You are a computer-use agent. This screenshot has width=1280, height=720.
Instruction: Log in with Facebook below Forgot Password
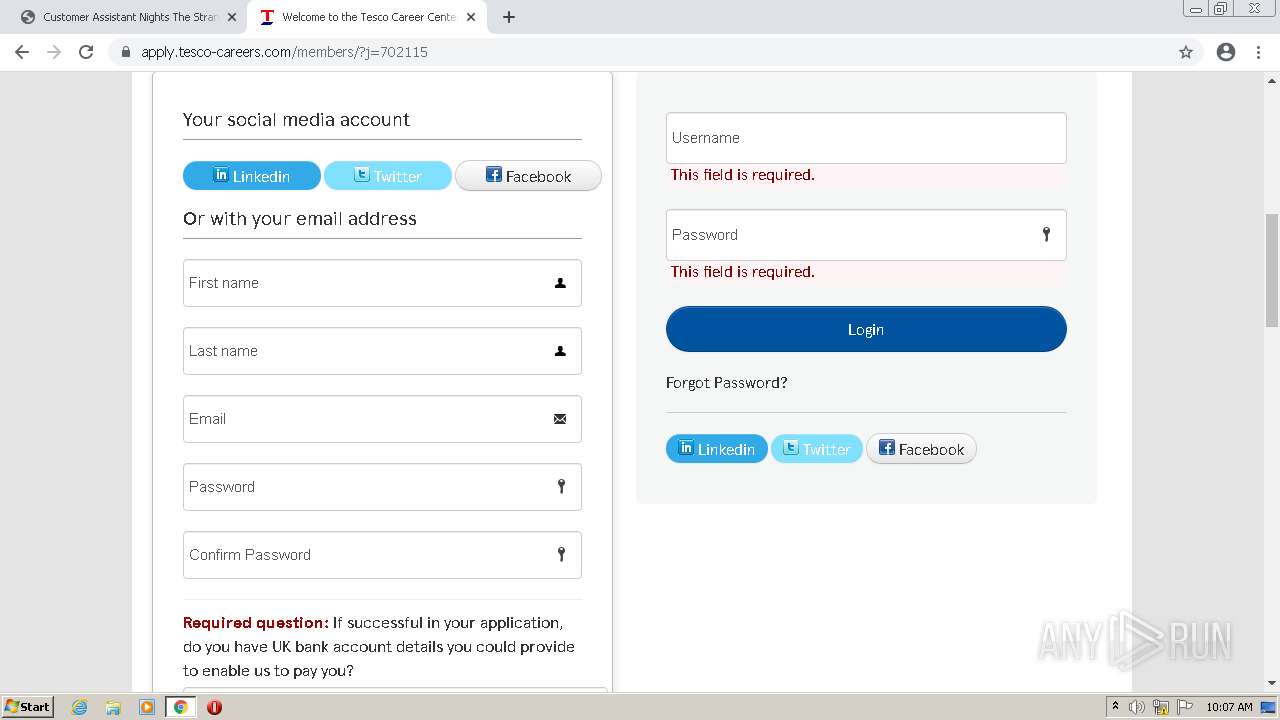pyautogui.click(x=921, y=449)
